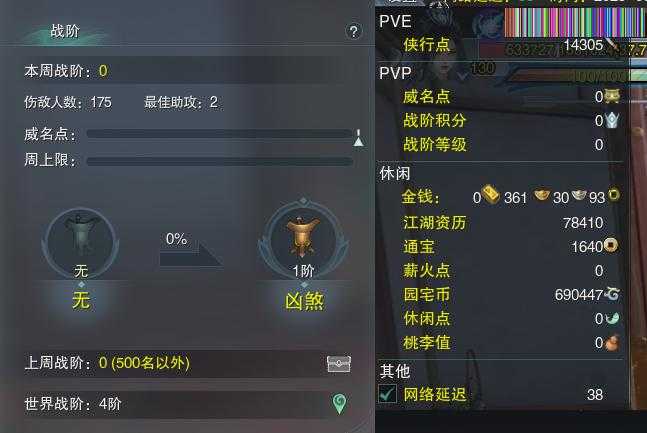Click the 桃李值 gourd icon

pos(612,343)
